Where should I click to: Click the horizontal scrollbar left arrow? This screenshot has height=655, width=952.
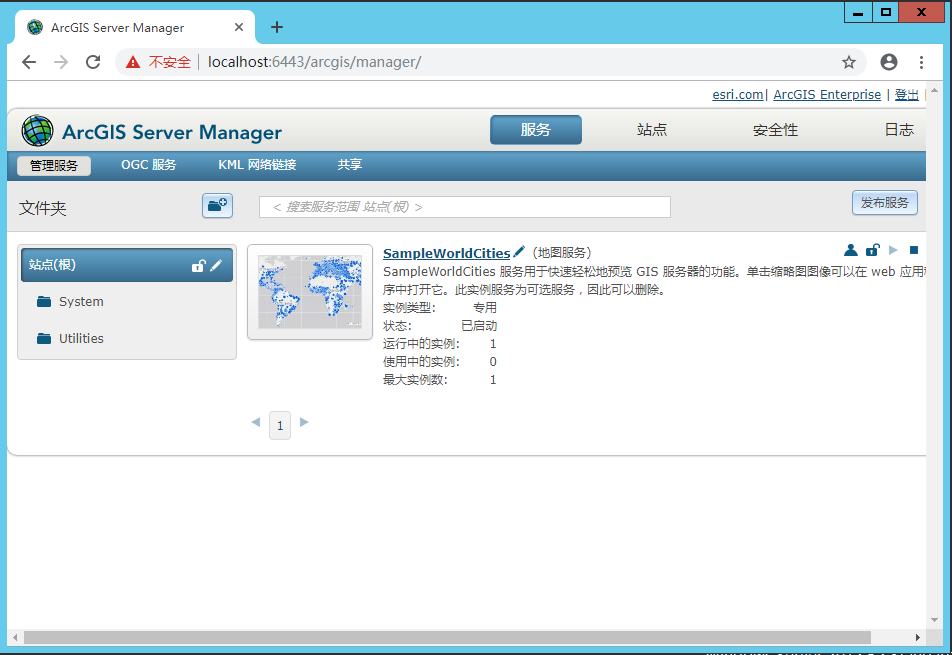point(15,637)
